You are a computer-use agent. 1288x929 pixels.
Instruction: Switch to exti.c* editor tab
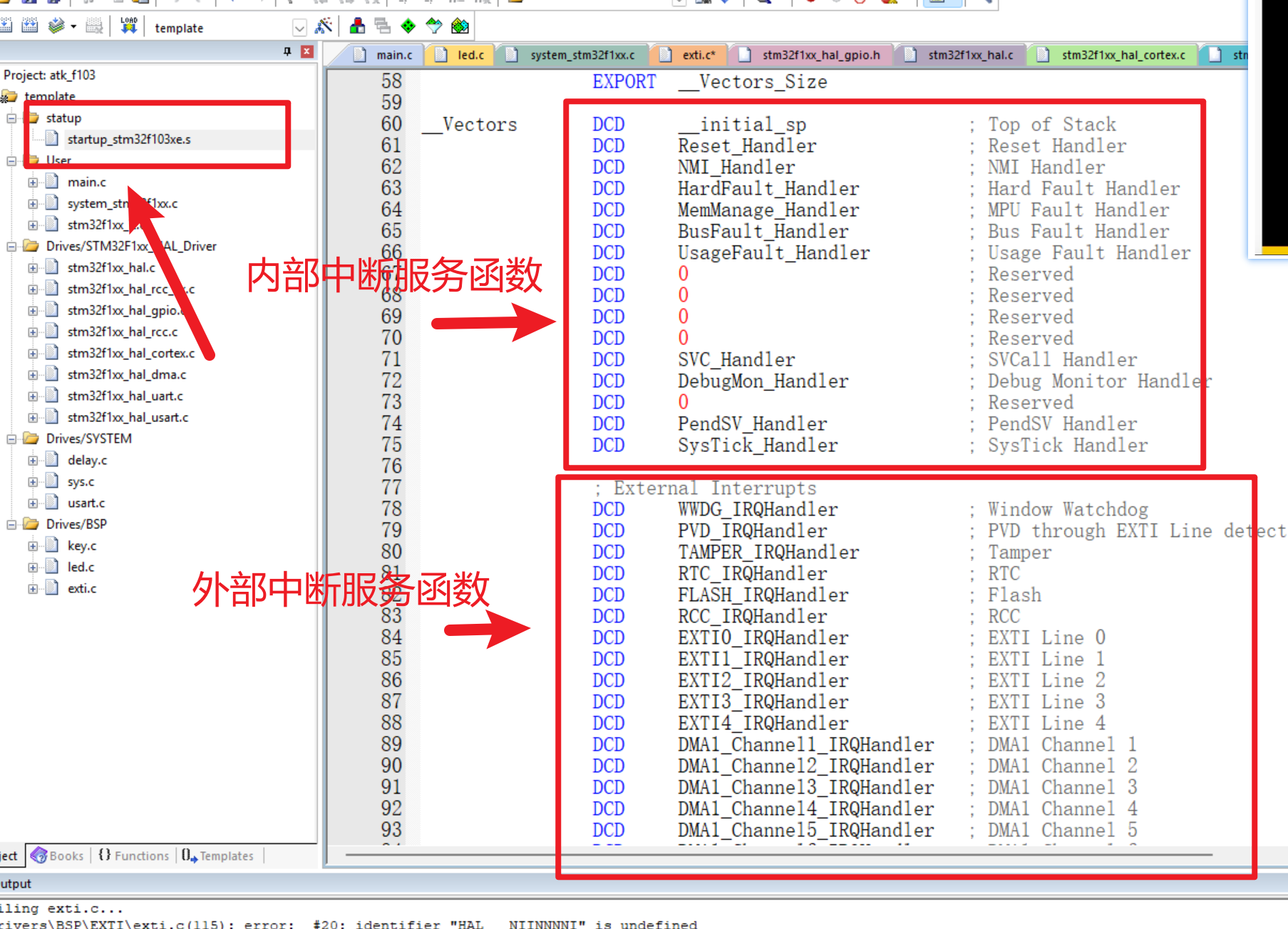689,55
